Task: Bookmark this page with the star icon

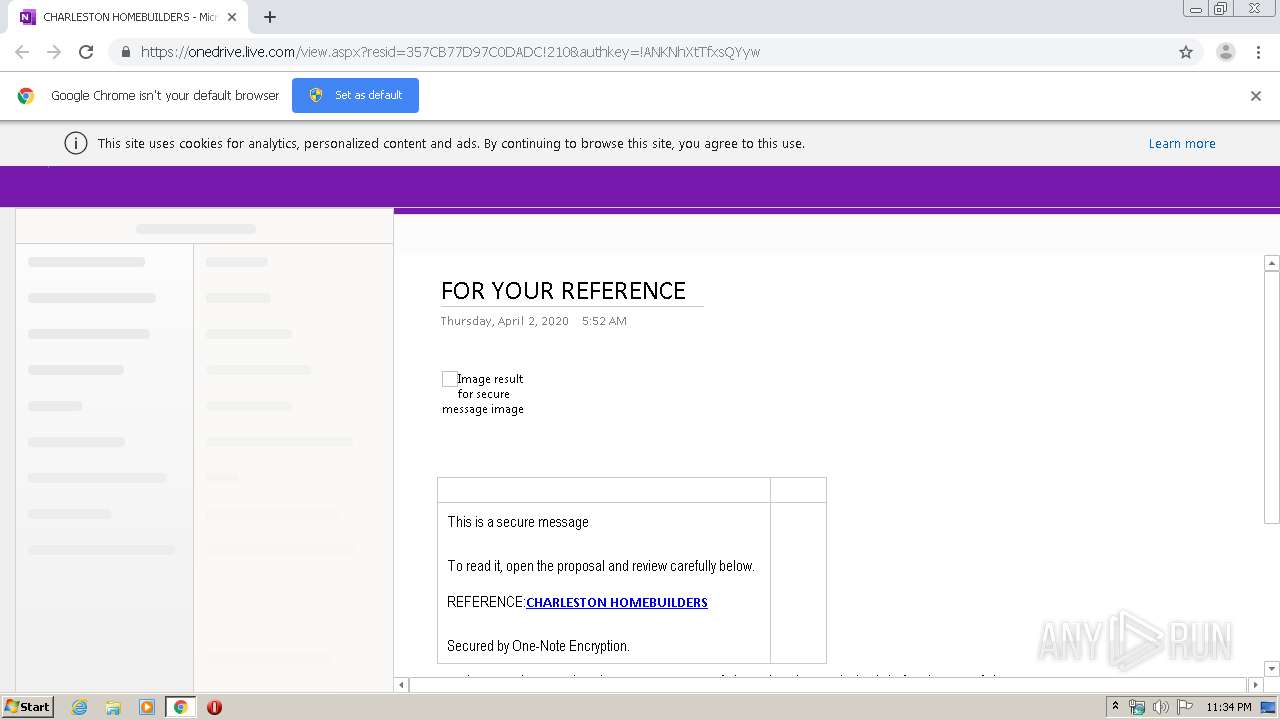Action: click(x=1186, y=52)
